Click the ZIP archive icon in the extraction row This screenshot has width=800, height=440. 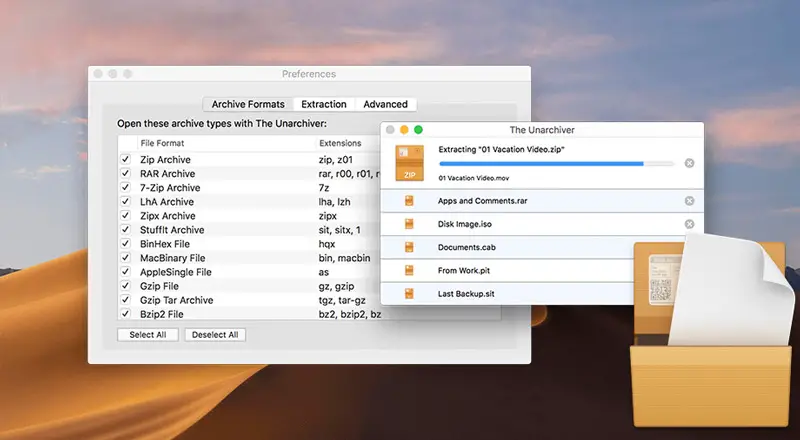pos(410,163)
